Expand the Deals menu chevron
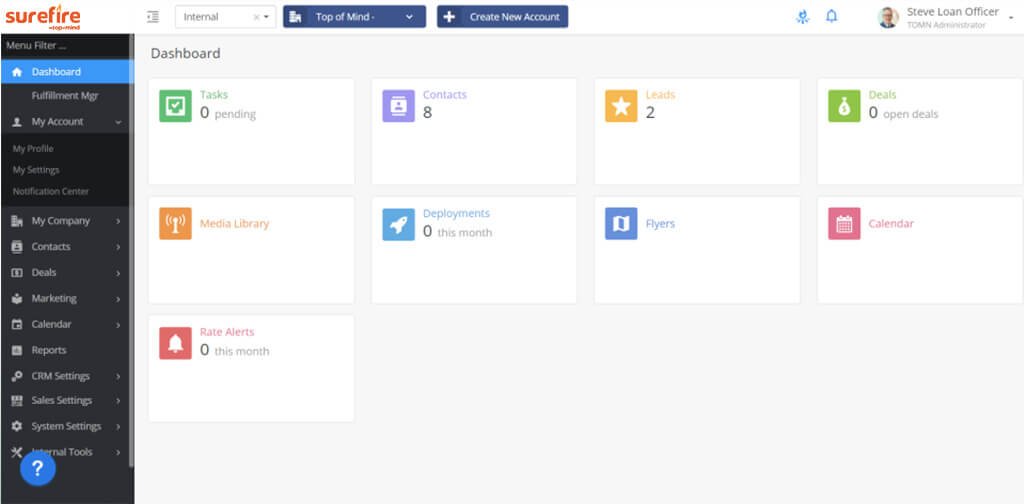 click(x=118, y=273)
